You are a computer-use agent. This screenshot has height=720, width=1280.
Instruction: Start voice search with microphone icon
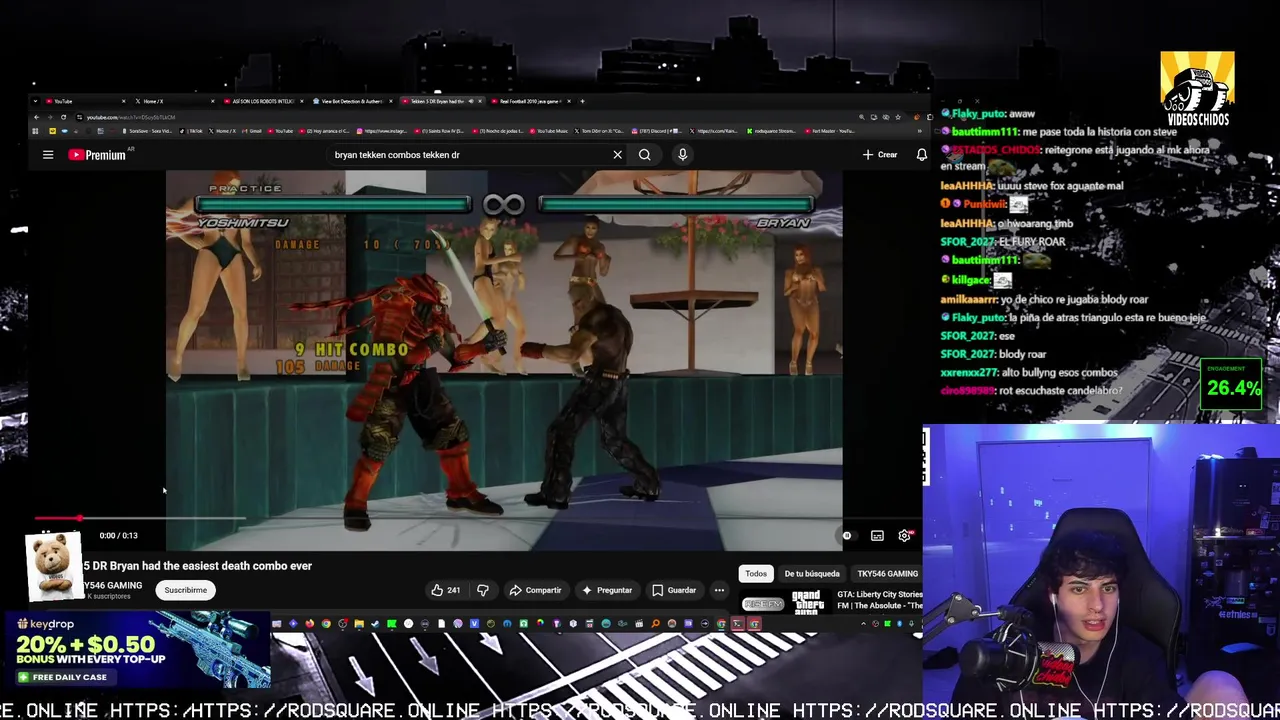pos(682,155)
